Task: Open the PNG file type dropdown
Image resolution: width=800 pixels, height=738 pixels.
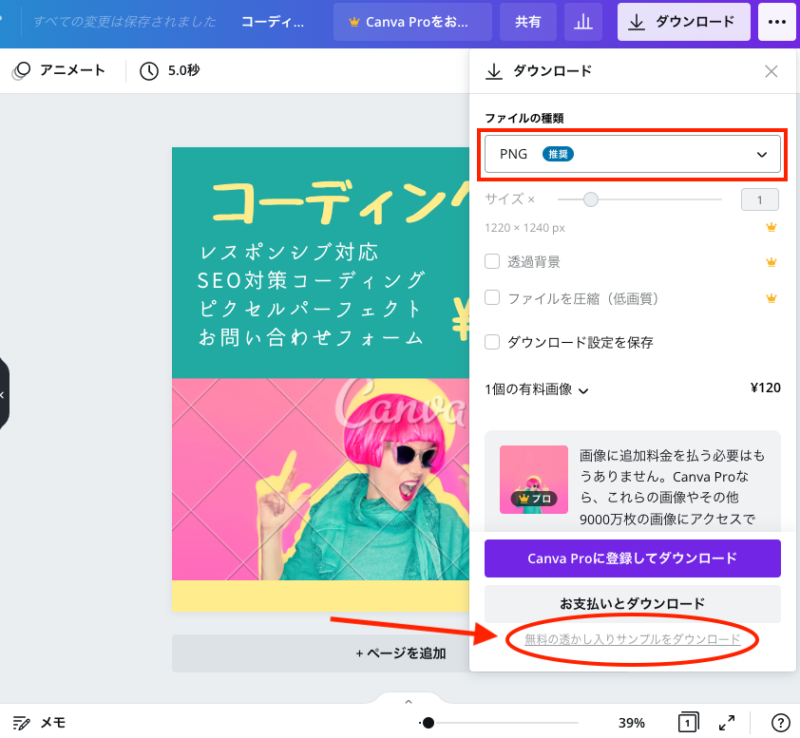Action: point(632,154)
